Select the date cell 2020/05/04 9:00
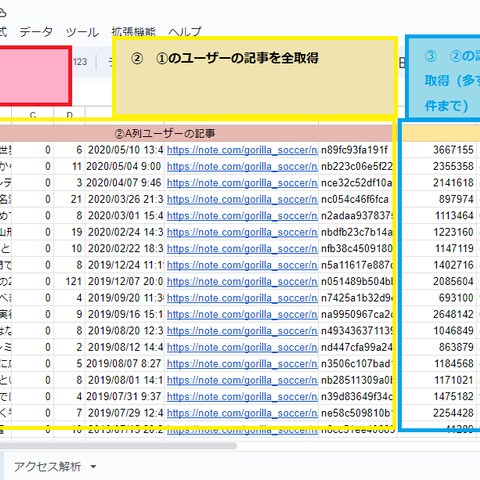Viewport: 480px width, 480px height. [125, 166]
